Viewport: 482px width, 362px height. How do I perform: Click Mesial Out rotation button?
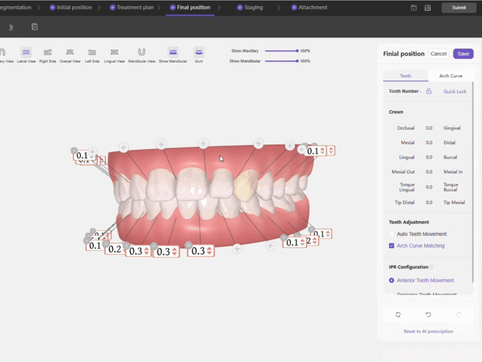tap(403, 172)
